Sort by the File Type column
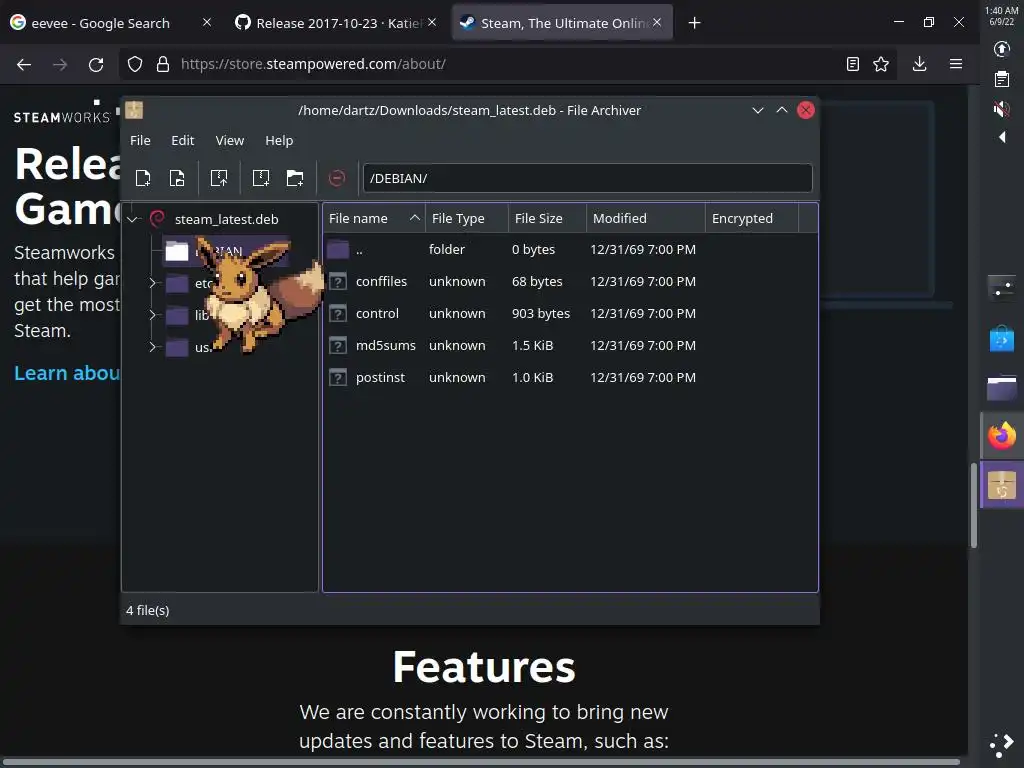 coord(467,218)
